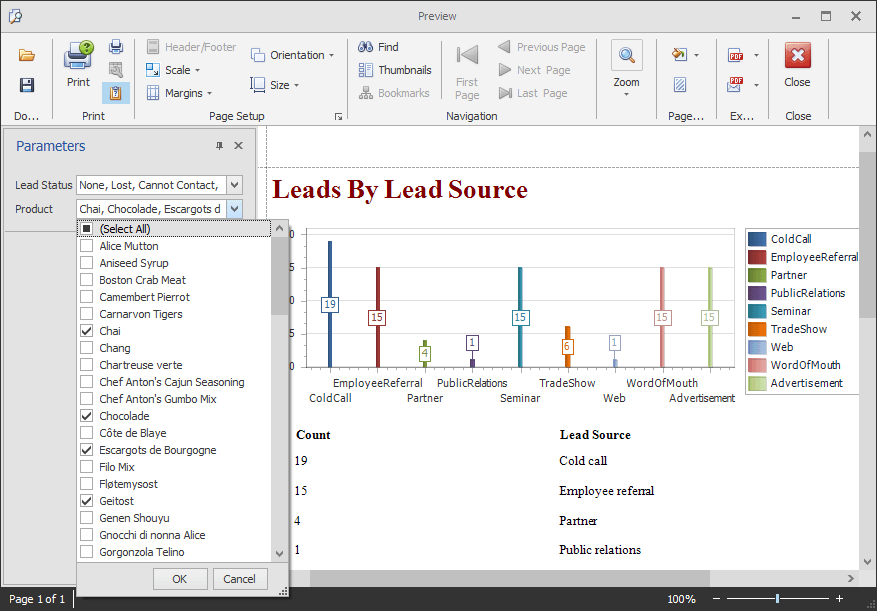Check the Alice Mutton checkbox
The width and height of the screenshot is (877, 611).
pyautogui.click(x=87, y=246)
